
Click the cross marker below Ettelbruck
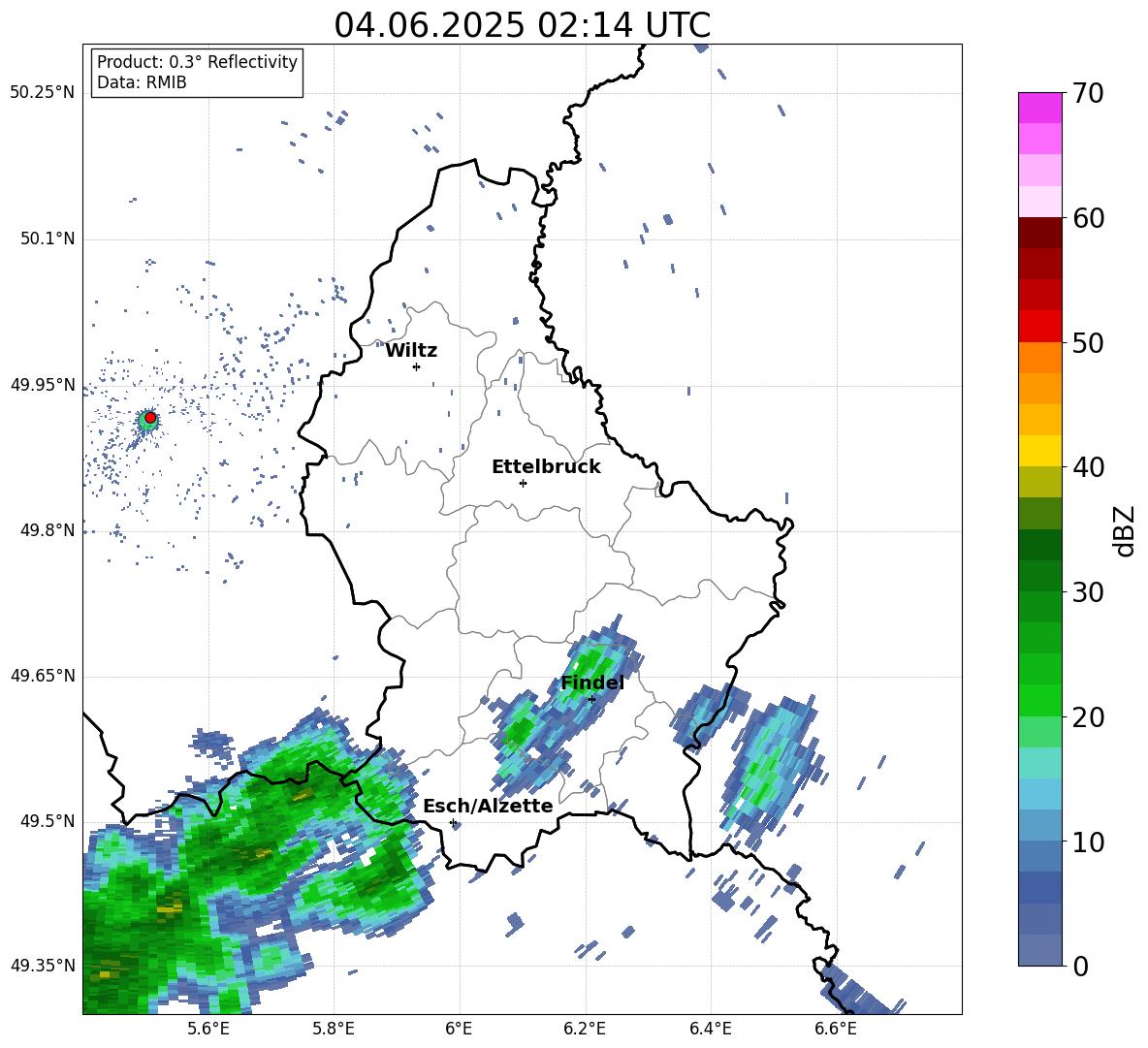(523, 483)
